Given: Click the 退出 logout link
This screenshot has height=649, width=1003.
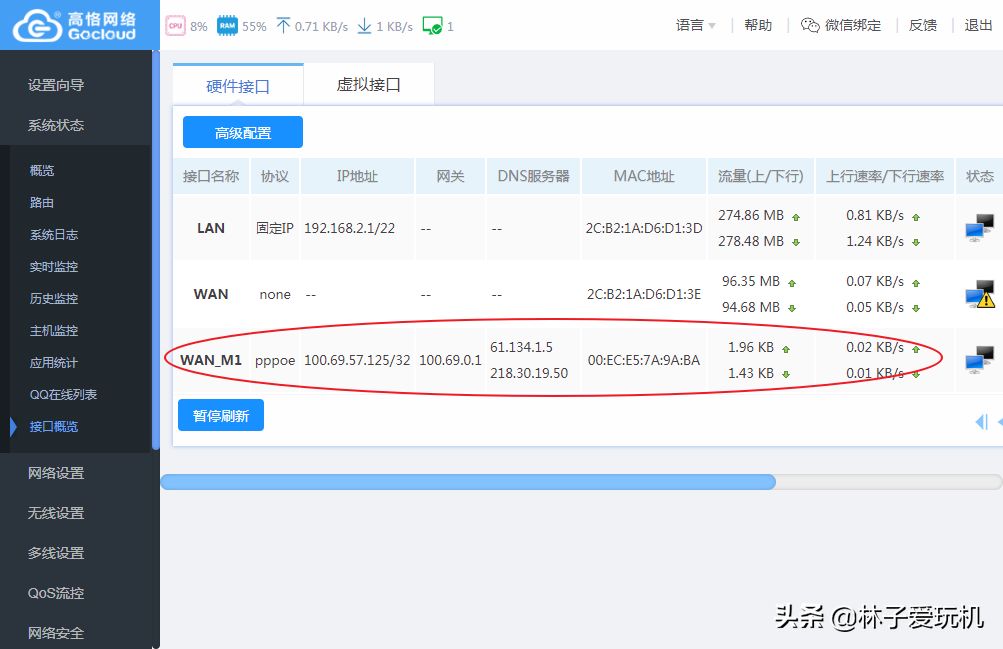Looking at the screenshot, I should (x=978, y=26).
